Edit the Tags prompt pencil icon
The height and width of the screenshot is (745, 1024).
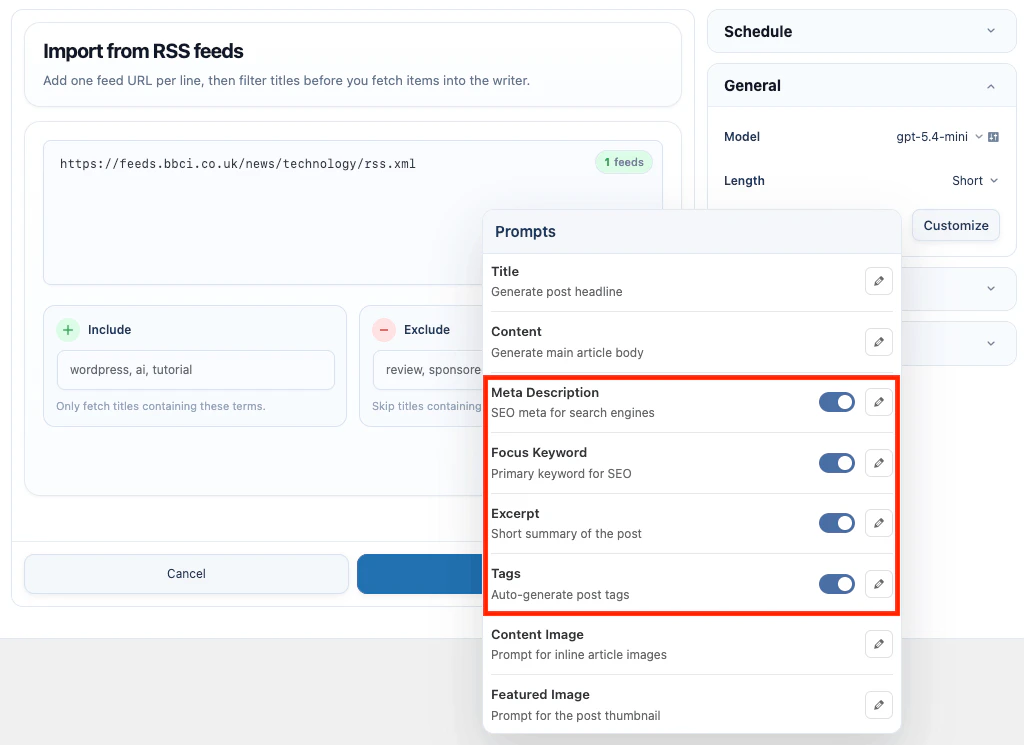click(x=878, y=584)
